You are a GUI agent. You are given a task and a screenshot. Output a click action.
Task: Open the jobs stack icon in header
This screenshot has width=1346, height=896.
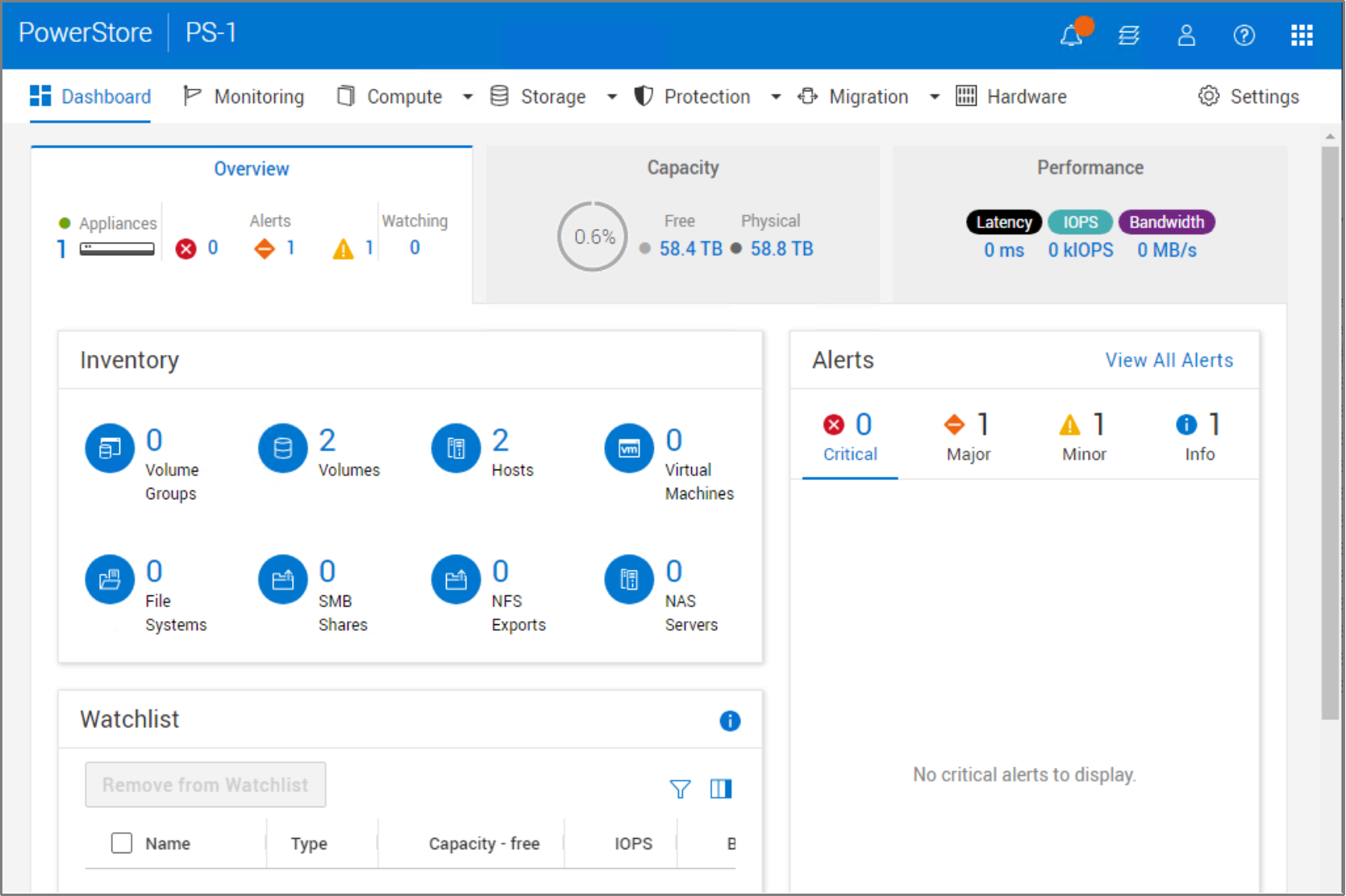pos(1129,35)
